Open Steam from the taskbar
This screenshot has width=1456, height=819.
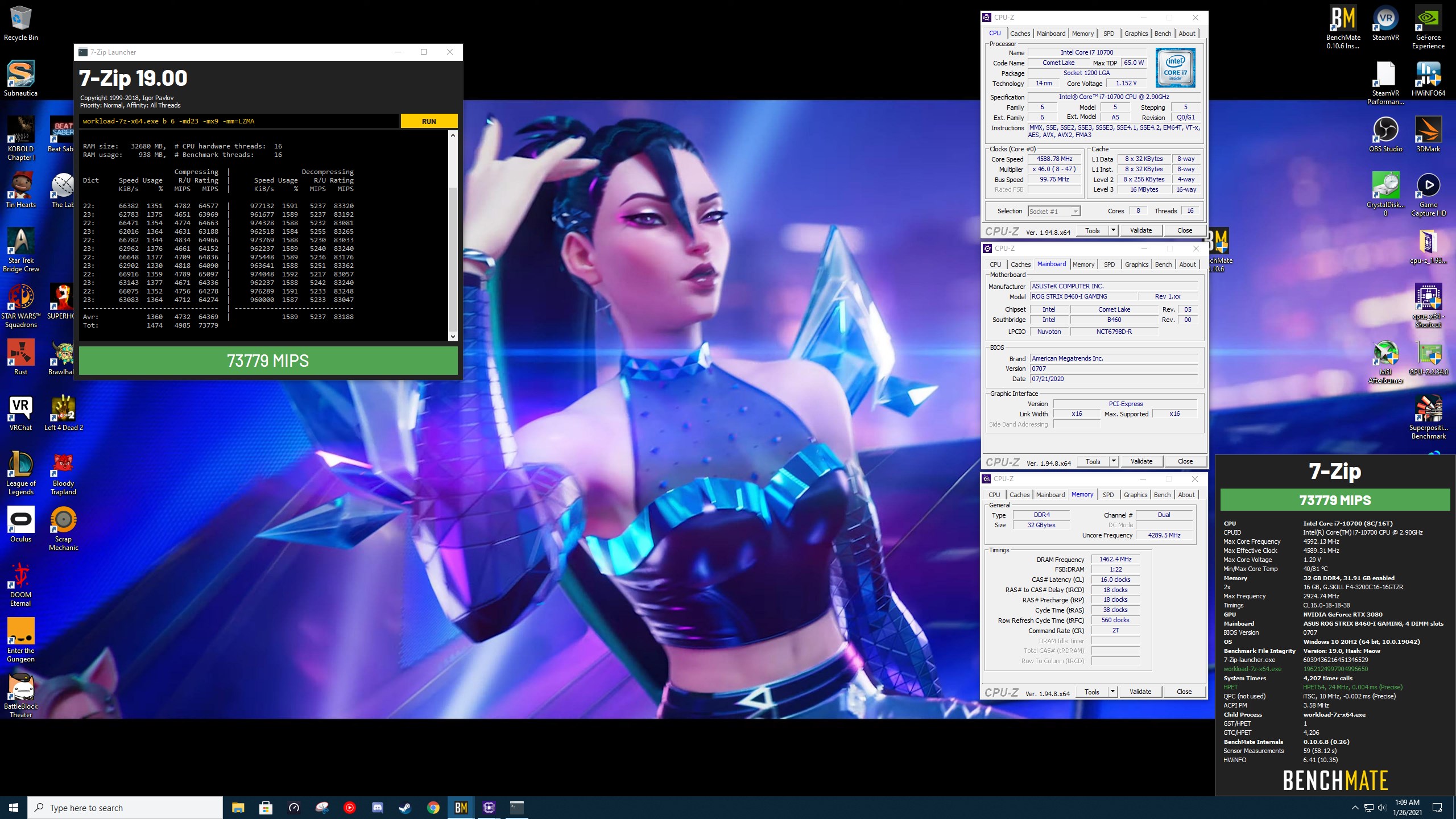(406, 808)
